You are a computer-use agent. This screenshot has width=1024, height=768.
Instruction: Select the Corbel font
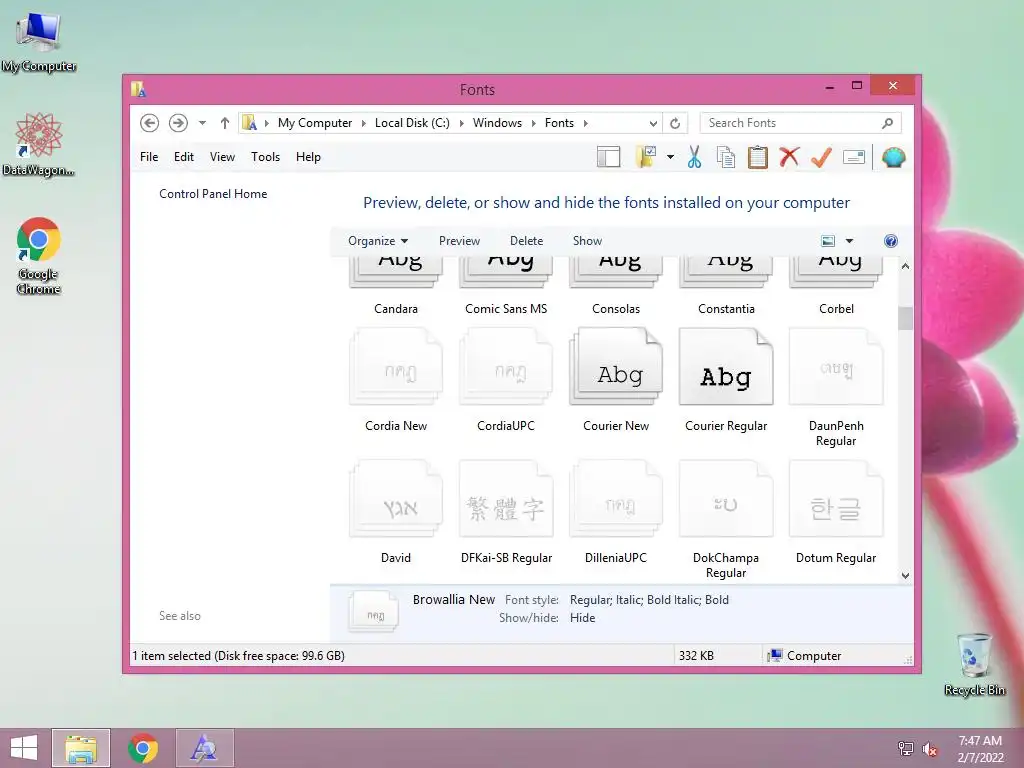(x=836, y=285)
